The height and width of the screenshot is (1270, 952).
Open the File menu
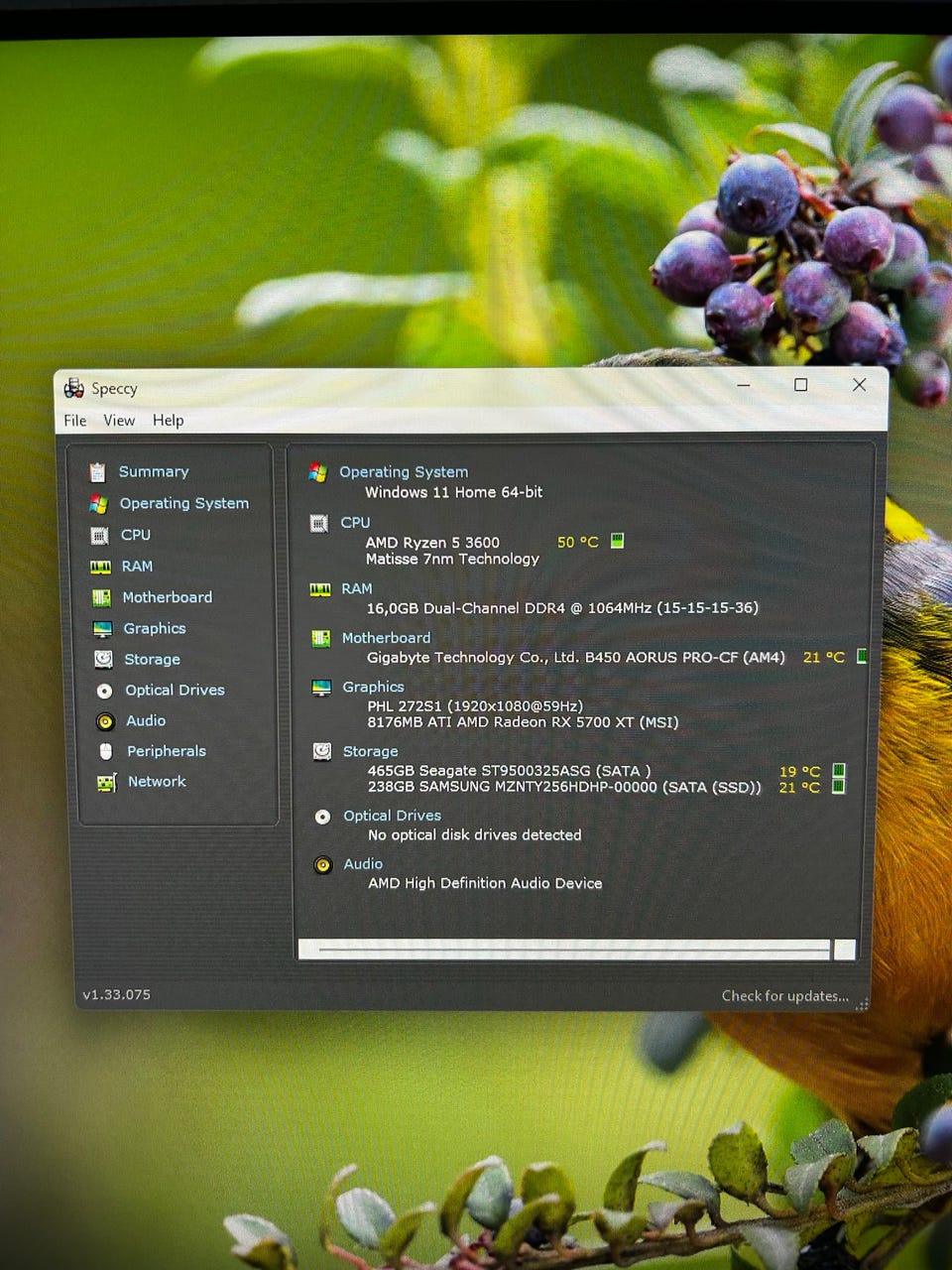(x=75, y=421)
